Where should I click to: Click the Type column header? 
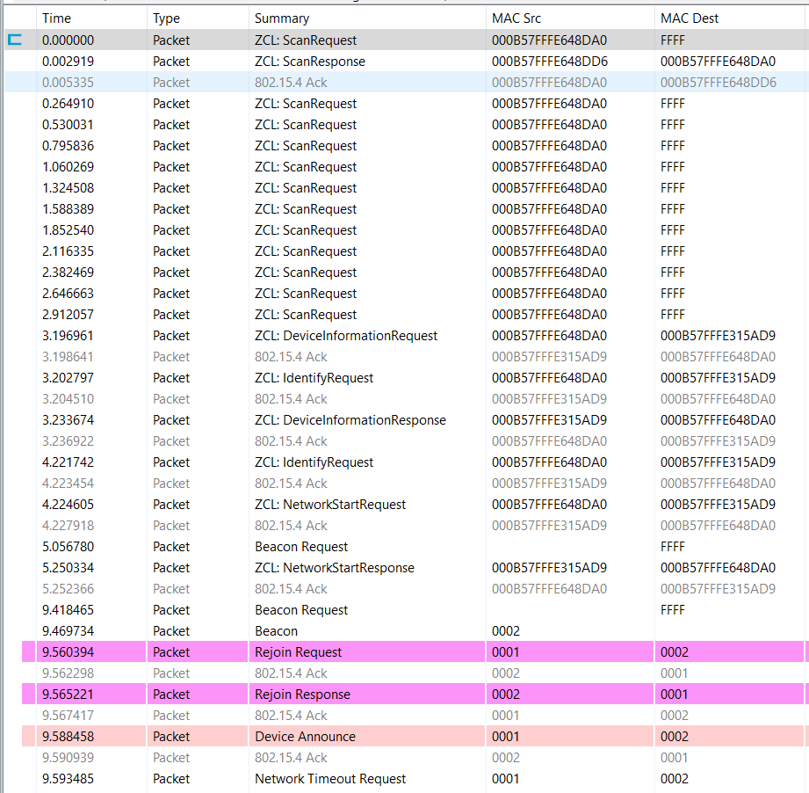click(168, 18)
